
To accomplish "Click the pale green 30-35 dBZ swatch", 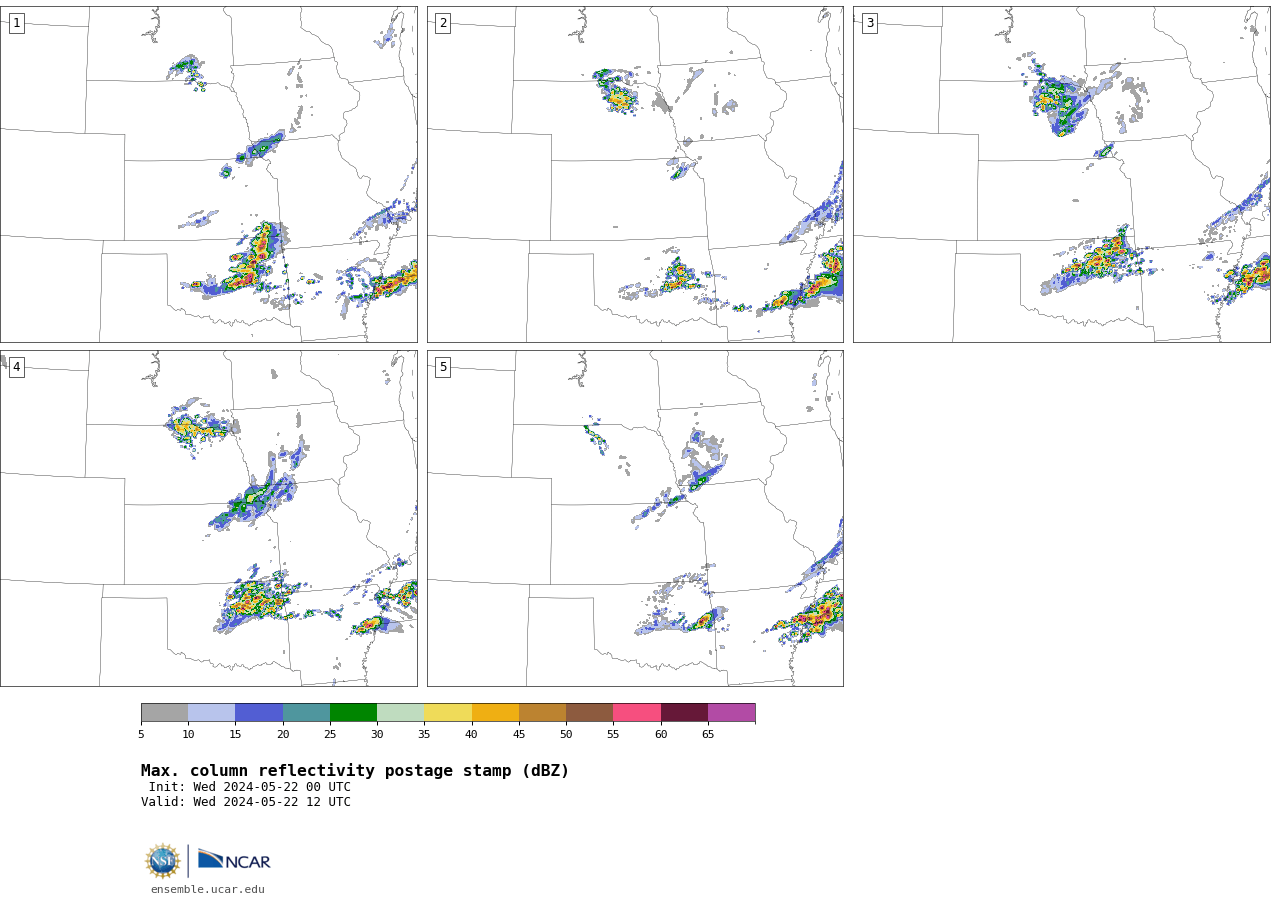I will pyautogui.click(x=401, y=712).
